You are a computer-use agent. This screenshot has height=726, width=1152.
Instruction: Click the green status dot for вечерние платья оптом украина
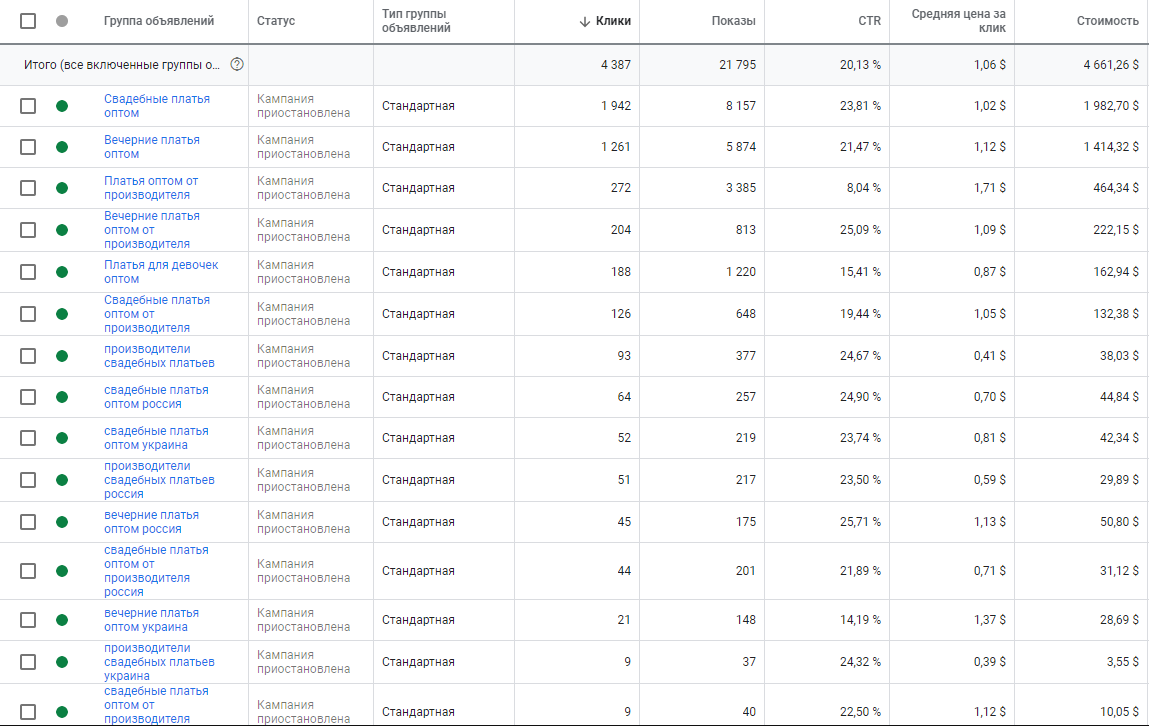coord(62,620)
